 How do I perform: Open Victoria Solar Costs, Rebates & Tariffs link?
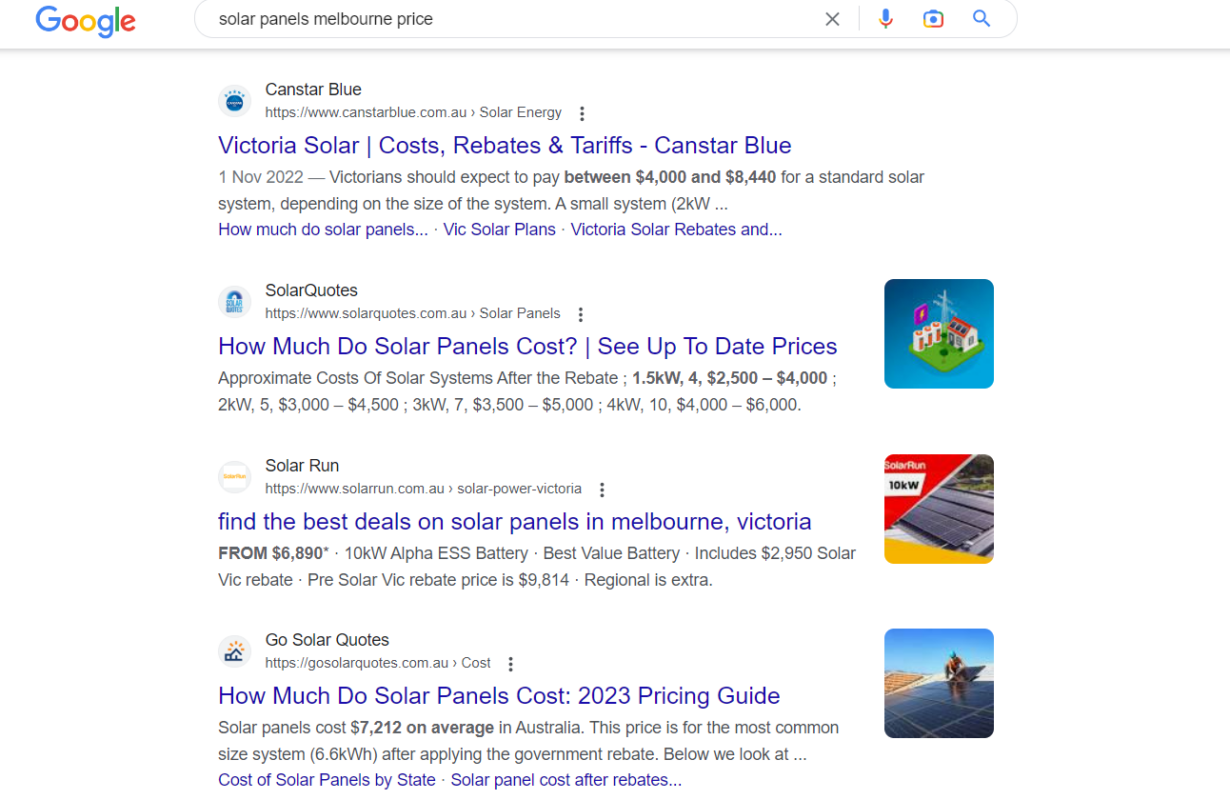(504, 145)
